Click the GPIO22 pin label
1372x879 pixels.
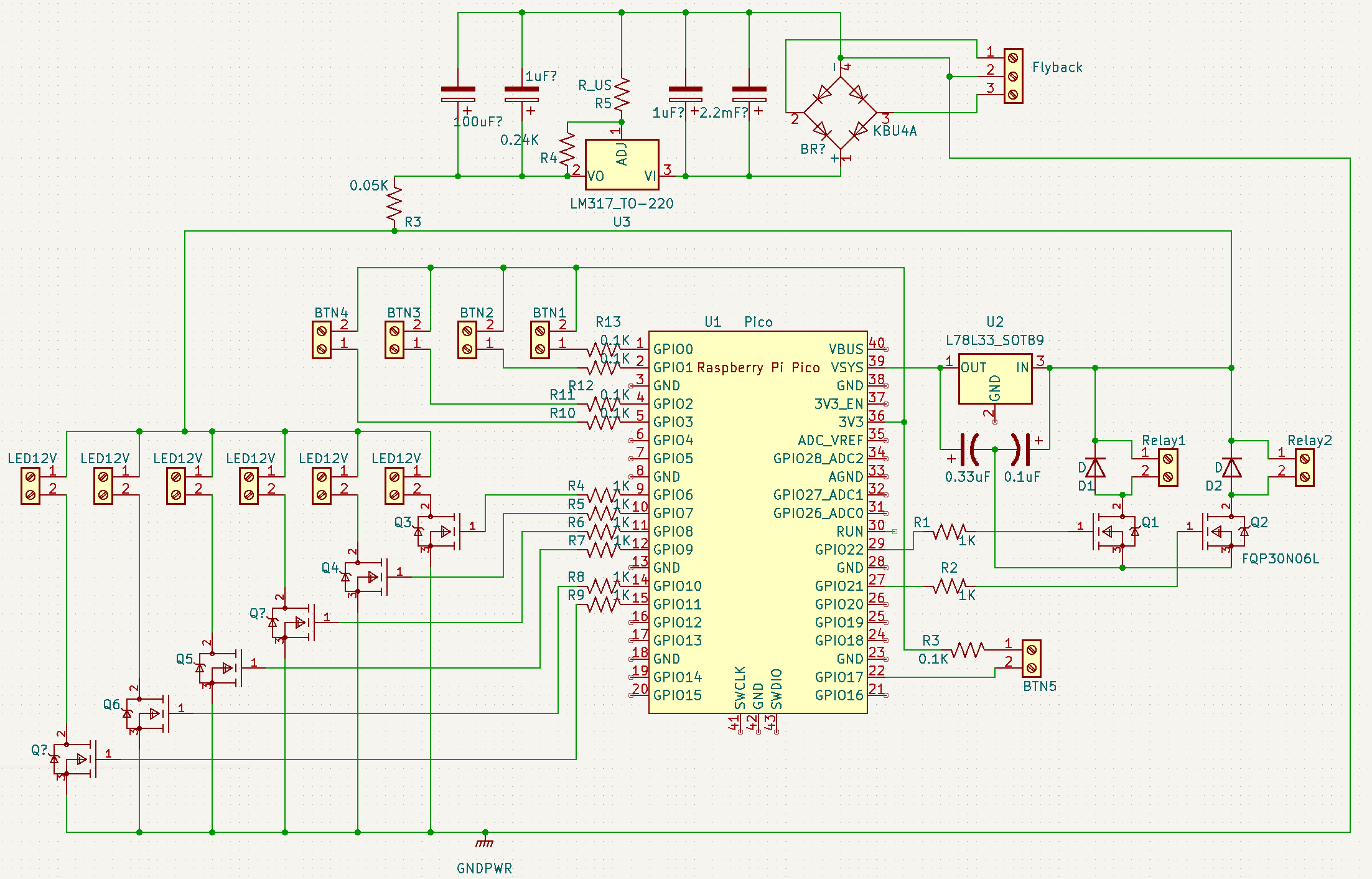tap(839, 550)
